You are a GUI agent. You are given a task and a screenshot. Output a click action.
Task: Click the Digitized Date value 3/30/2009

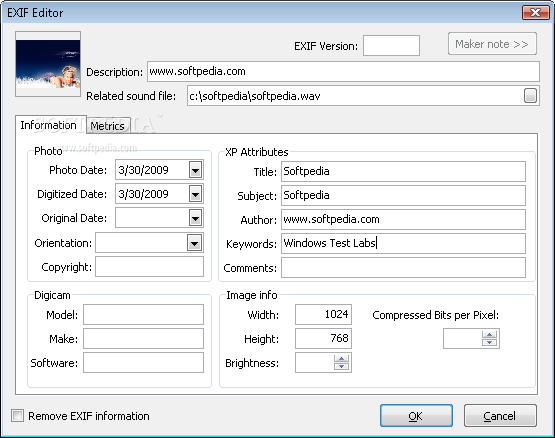(x=143, y=194)
